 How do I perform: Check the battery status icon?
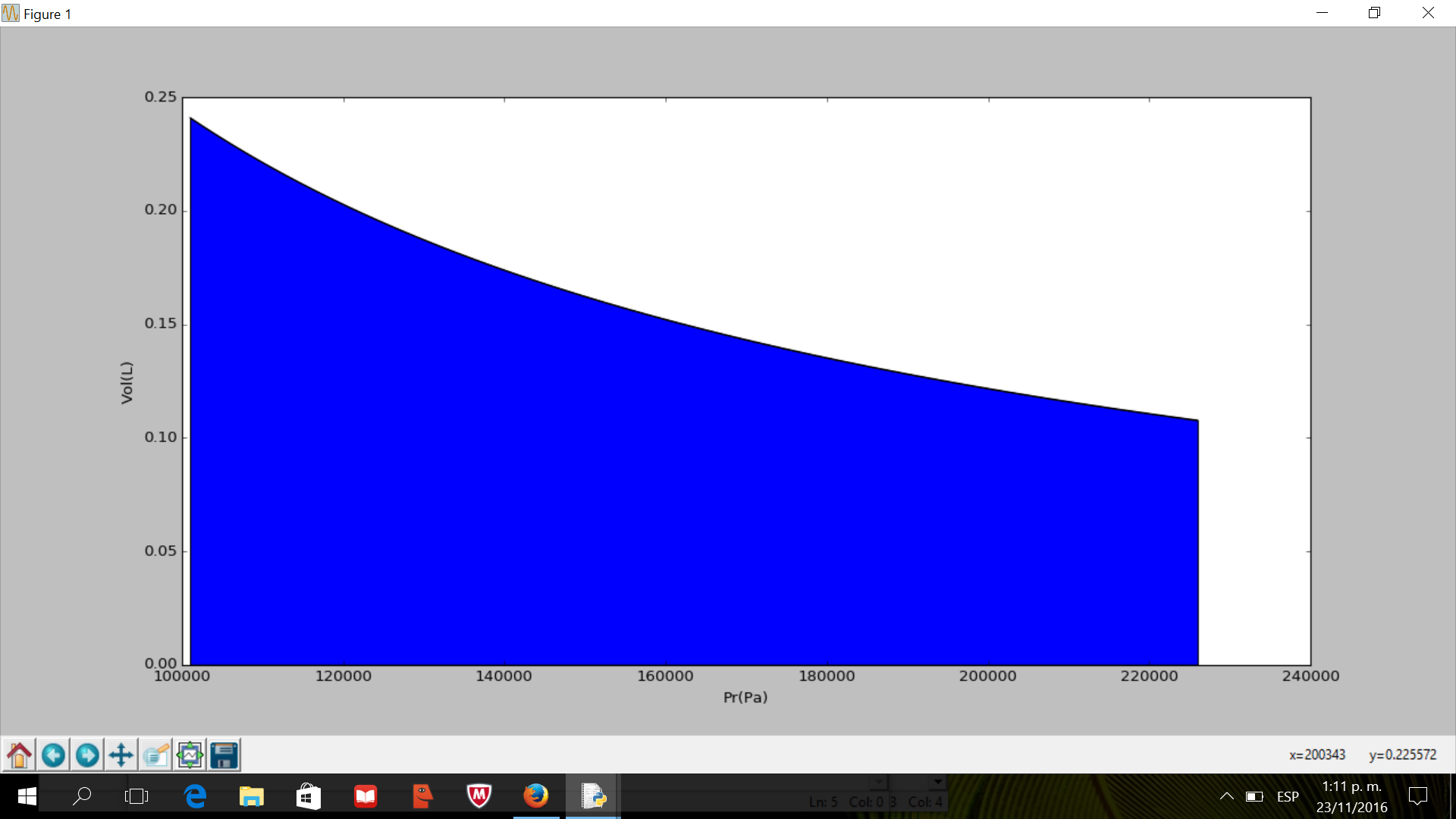[1254, 796]
